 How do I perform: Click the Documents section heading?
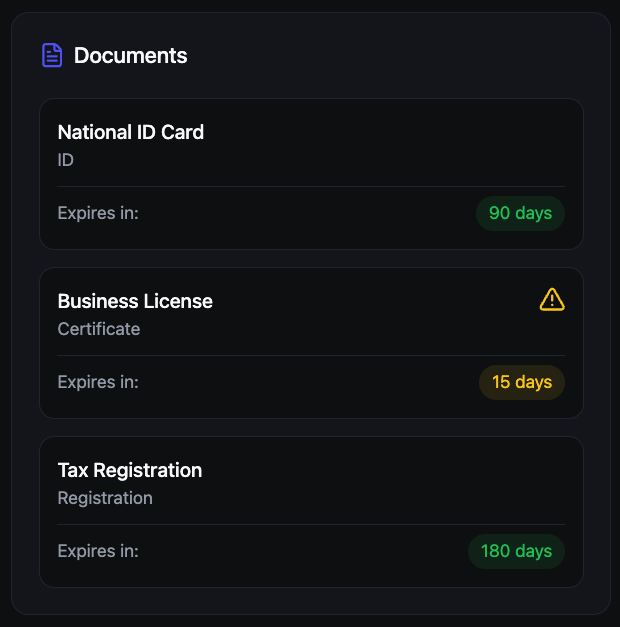[x=130, y=56]
